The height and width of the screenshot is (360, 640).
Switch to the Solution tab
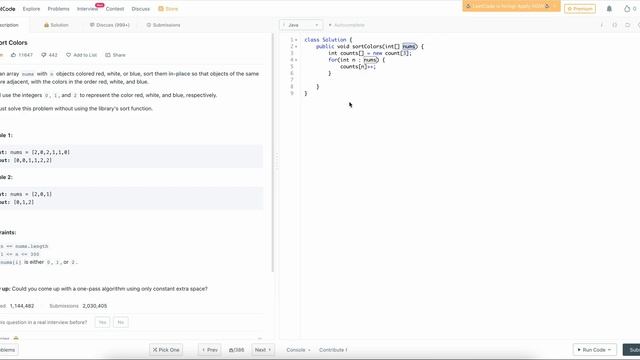(x=56, y=25)
